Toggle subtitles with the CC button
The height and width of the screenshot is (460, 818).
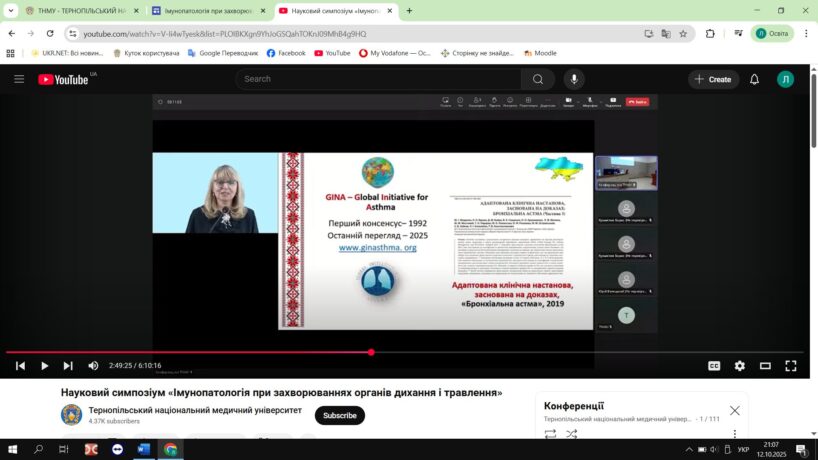pyautogui.click(x=714, y=366)
